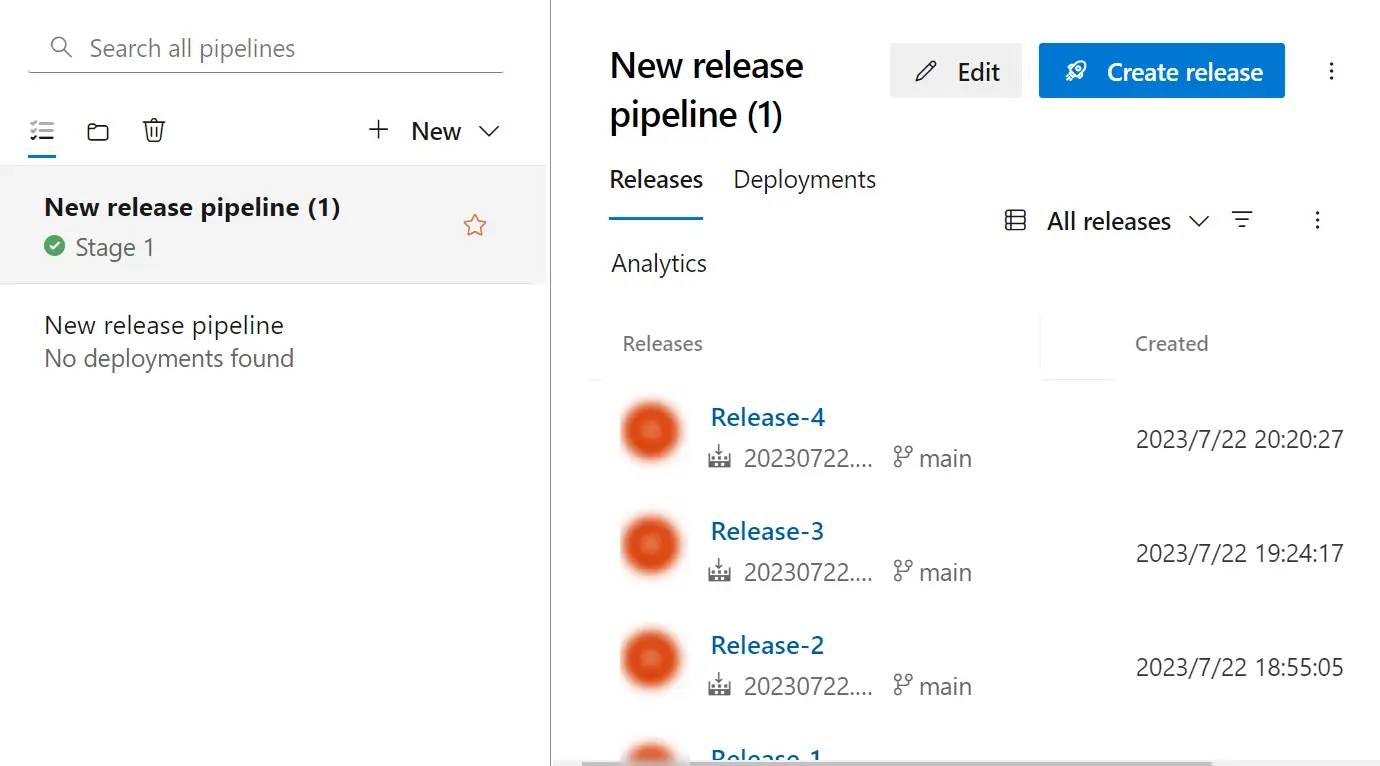Click the trash bin deleted pipelines icon
Image resolution: width=1380 pixels, height=766 pixels.
point(154,131)
